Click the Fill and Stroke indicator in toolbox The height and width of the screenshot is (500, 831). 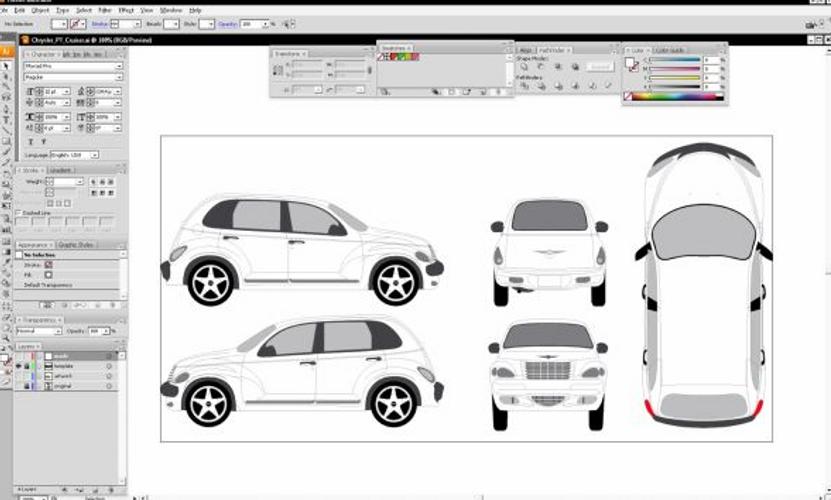(6, 361)
